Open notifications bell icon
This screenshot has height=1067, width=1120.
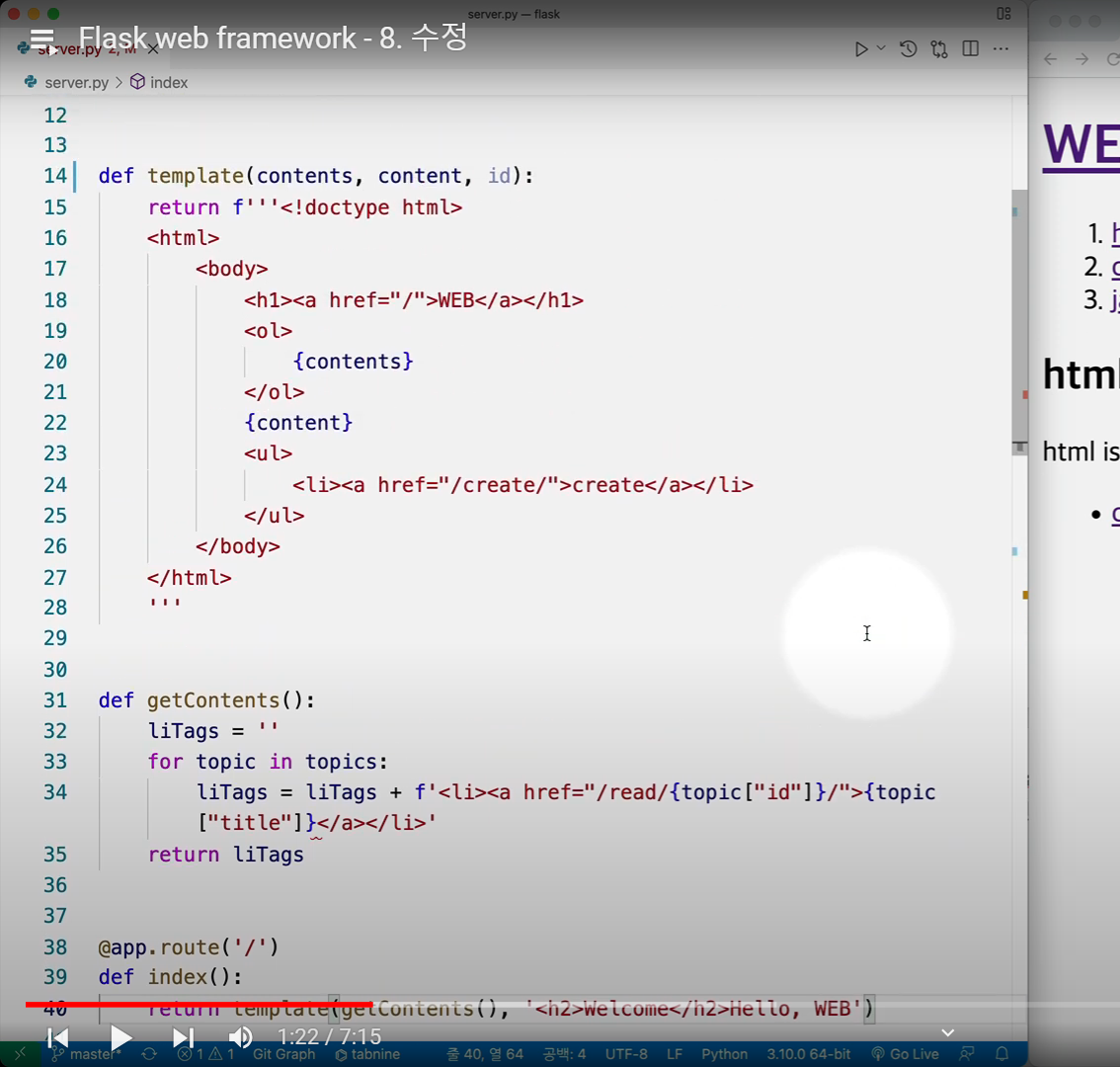point(1002,1054)
